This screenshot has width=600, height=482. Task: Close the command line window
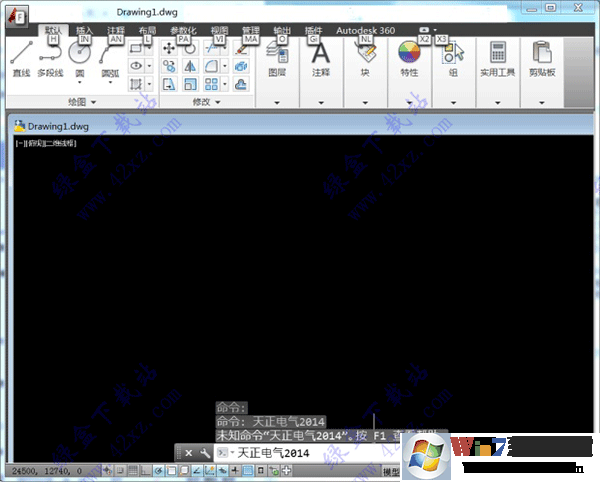click(189, 453)
